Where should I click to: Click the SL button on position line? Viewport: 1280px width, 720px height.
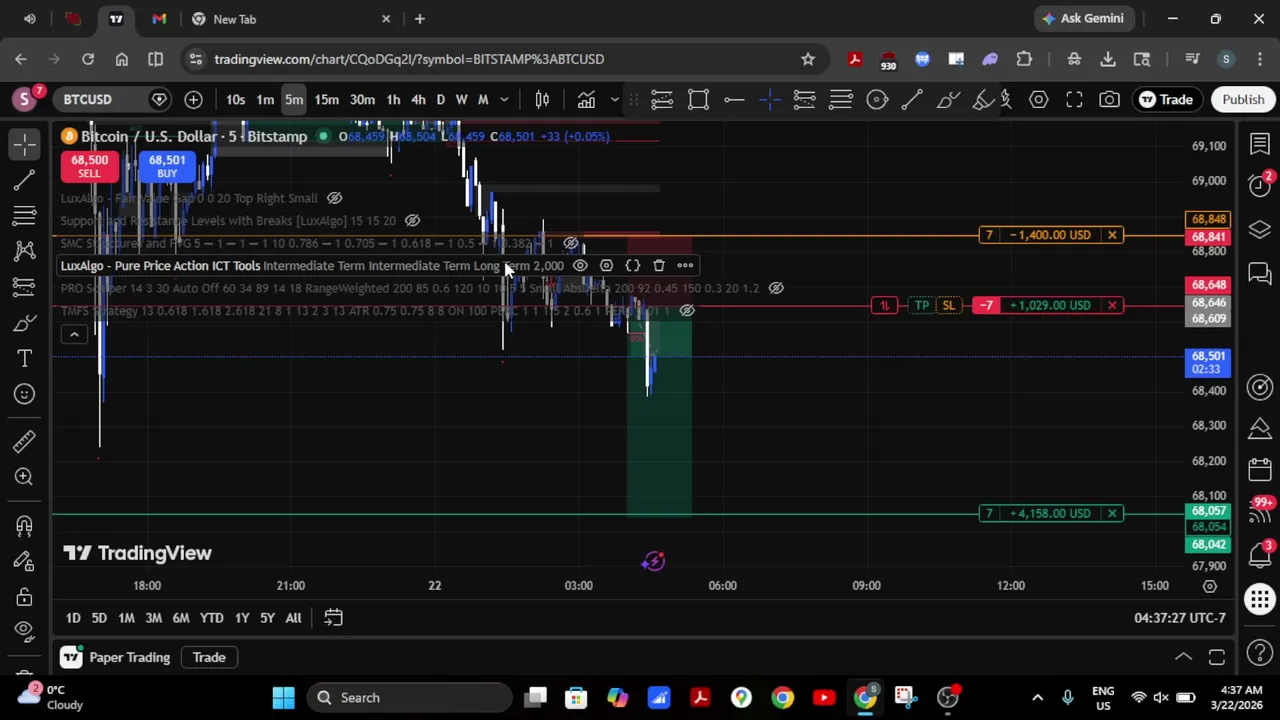(x=948, y=305)
